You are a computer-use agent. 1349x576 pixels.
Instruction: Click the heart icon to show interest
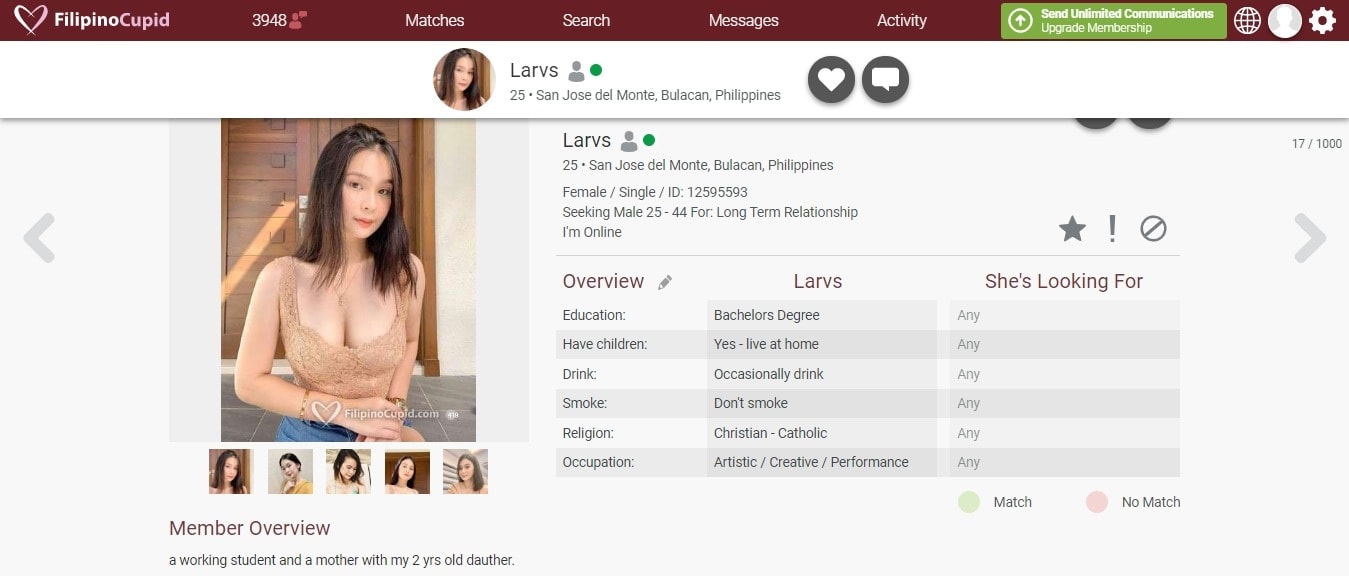[x=831, y=80]
